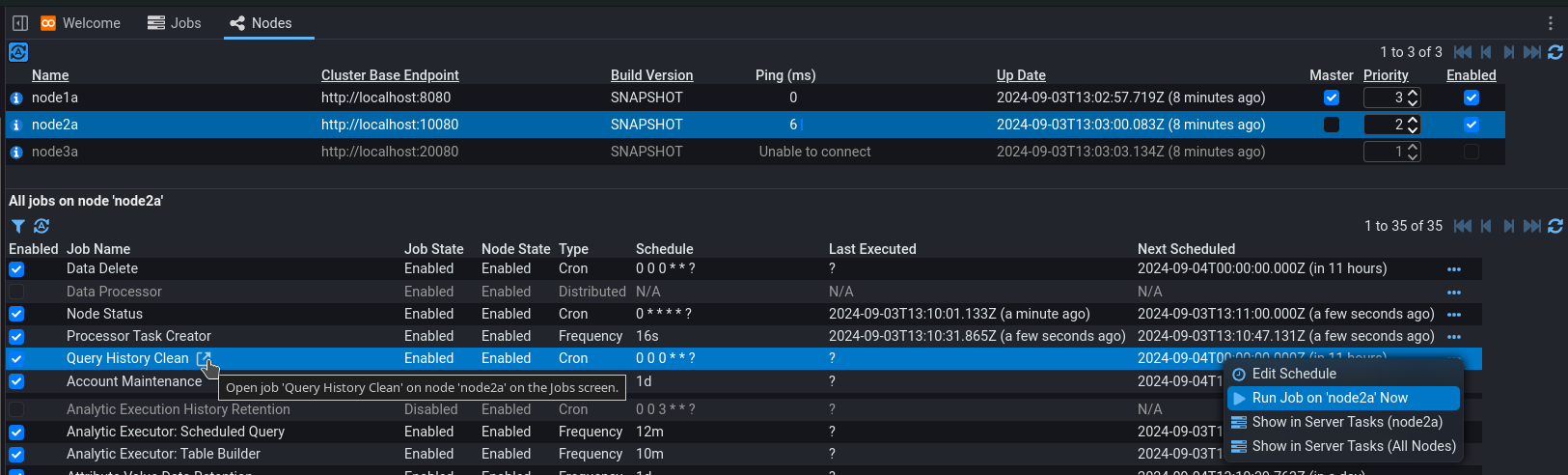Open actions menu for Data Delete job
Viewport: 1568px width, 475px height.
1453,269
